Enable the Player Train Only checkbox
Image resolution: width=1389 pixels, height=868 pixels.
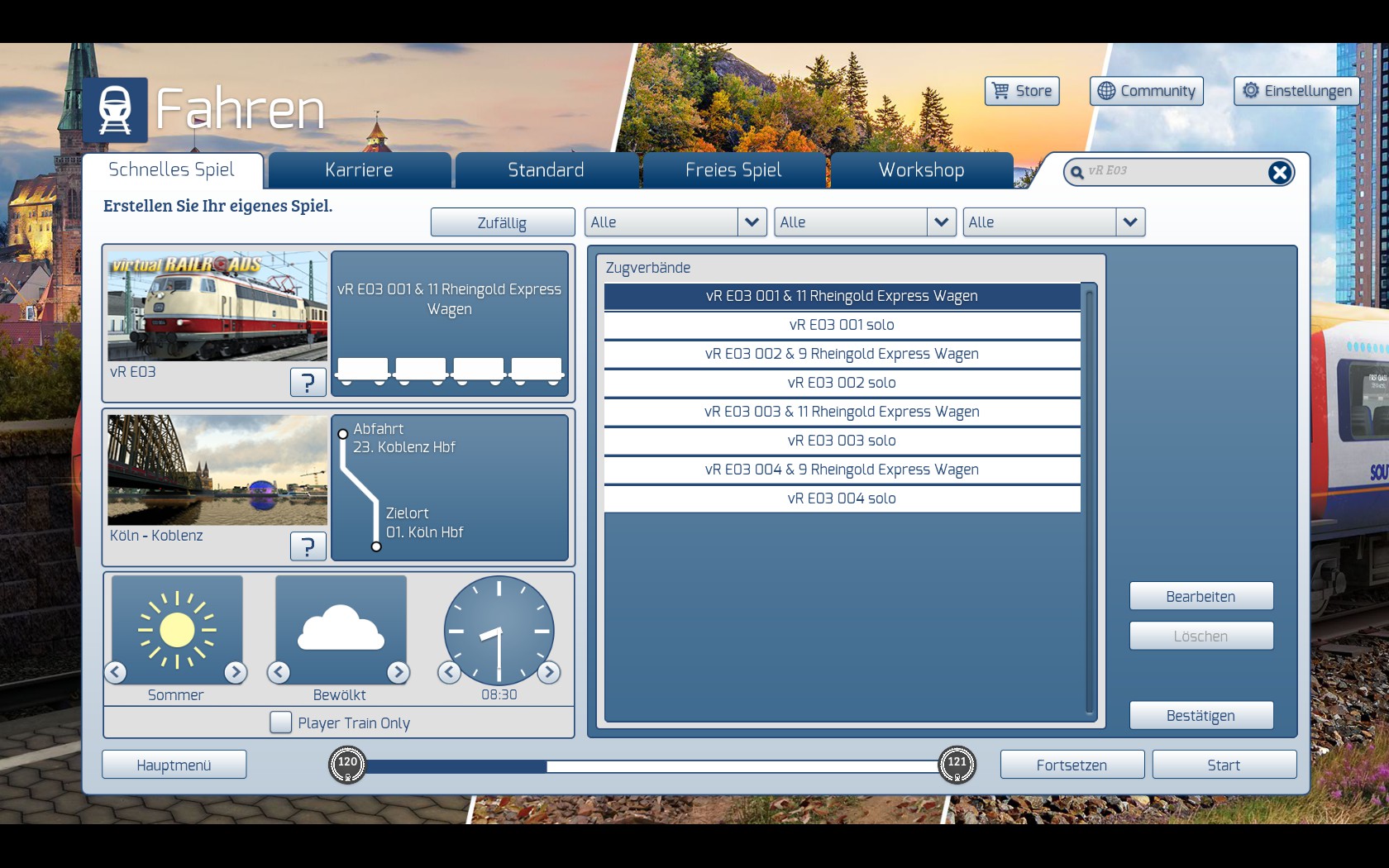click(281, 723)
